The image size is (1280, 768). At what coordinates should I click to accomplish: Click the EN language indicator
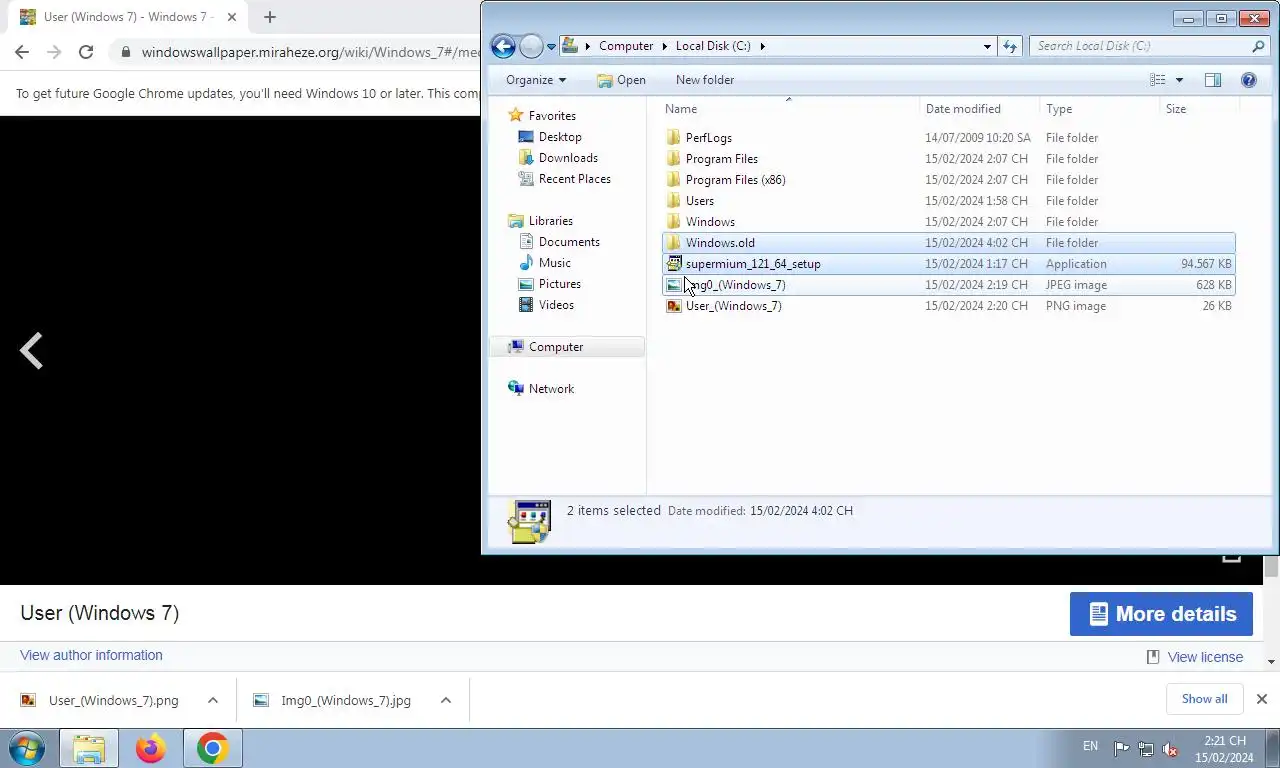pyautogui.click(x=1090, y=746)
